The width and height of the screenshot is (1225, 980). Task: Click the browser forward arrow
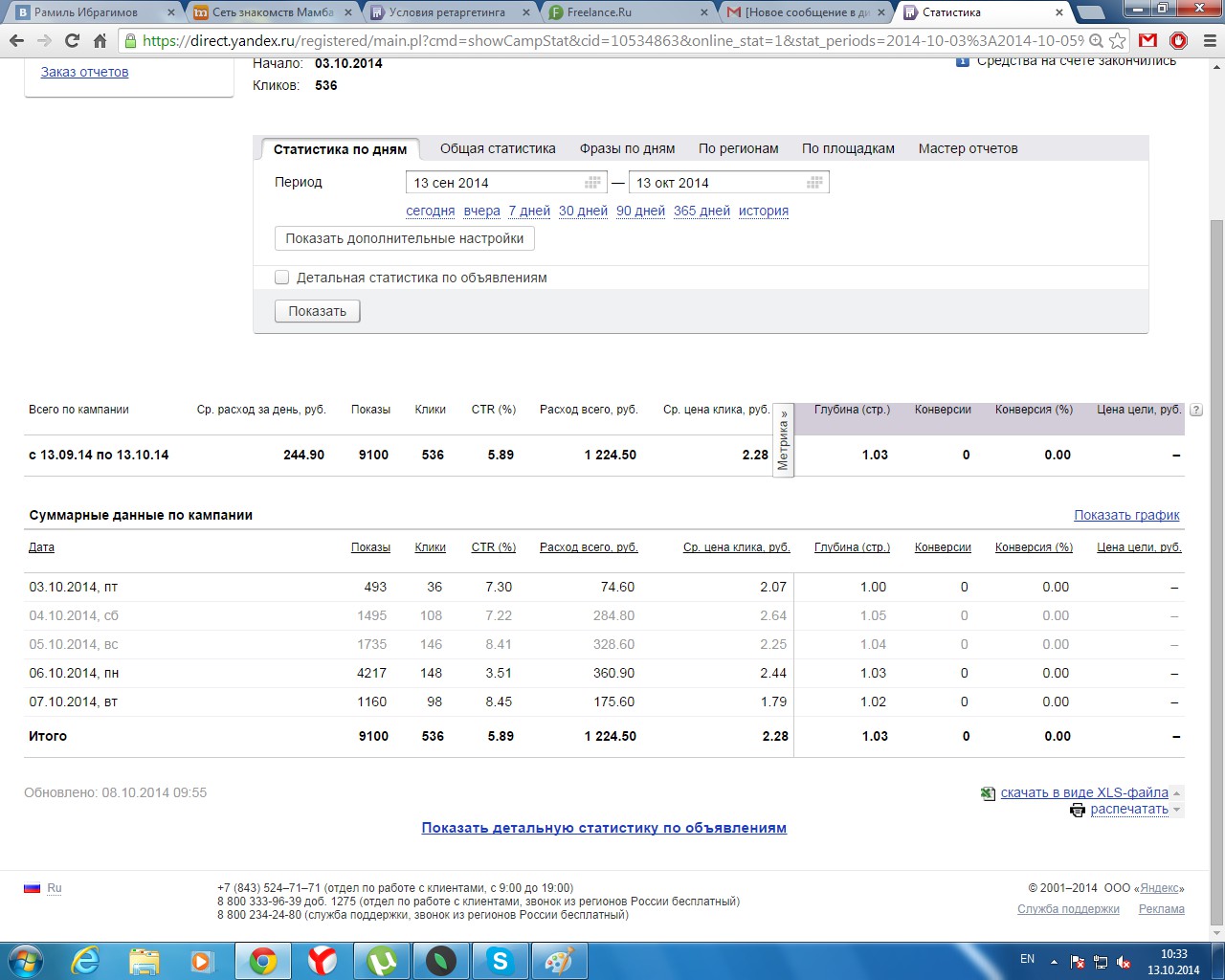(44, 40)
